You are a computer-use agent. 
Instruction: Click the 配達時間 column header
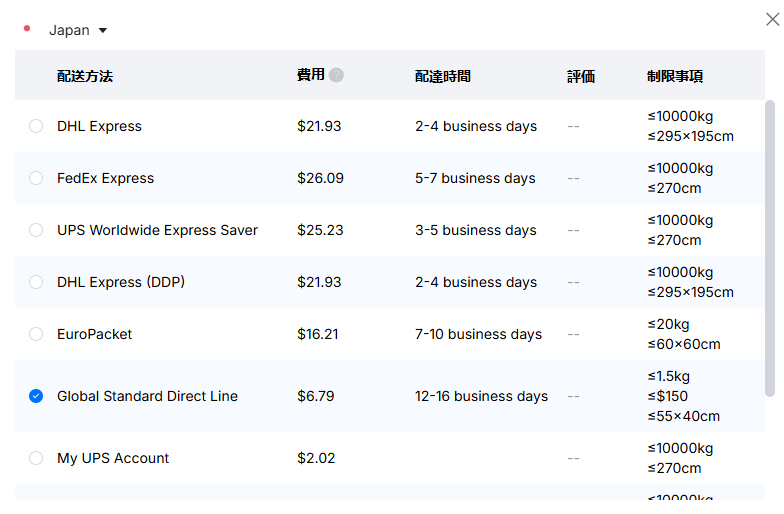[x=443, y=76]
